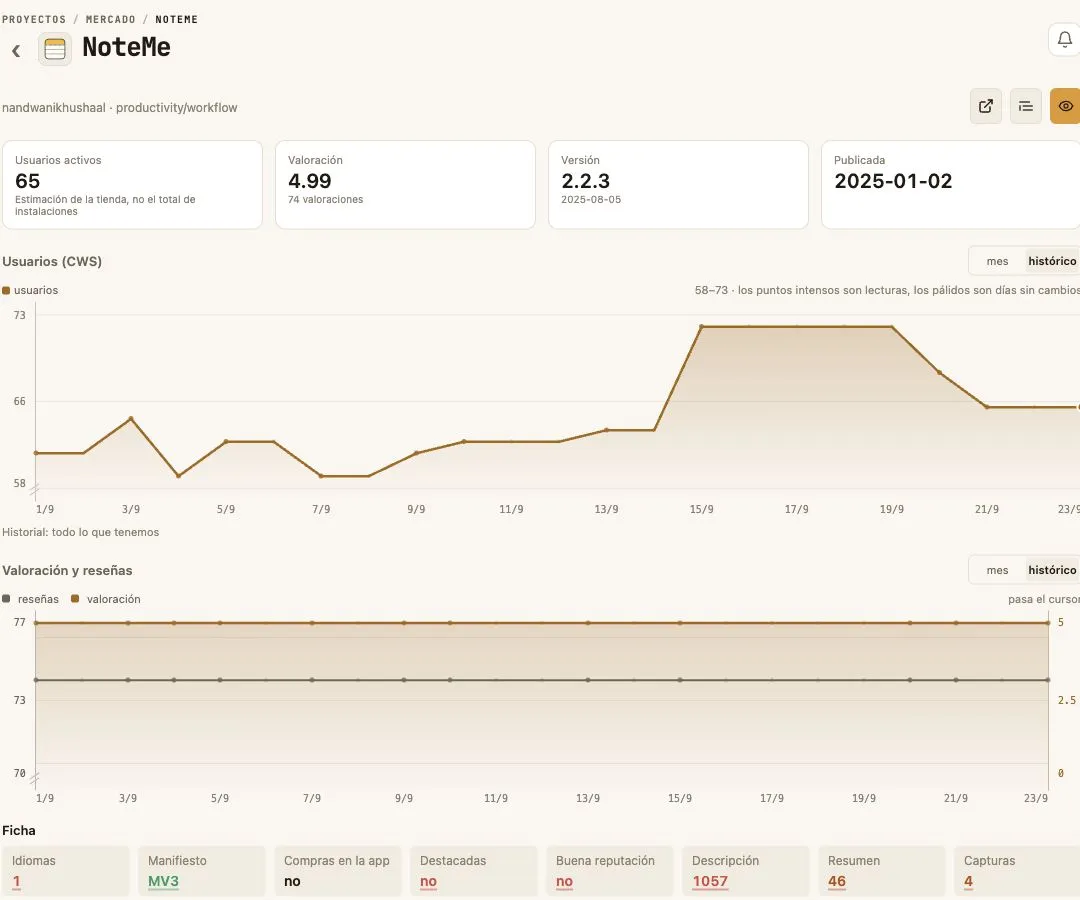The image size is (1080, 900).
Task: Click the Destacadas no value
Action: tap(428, 881)
